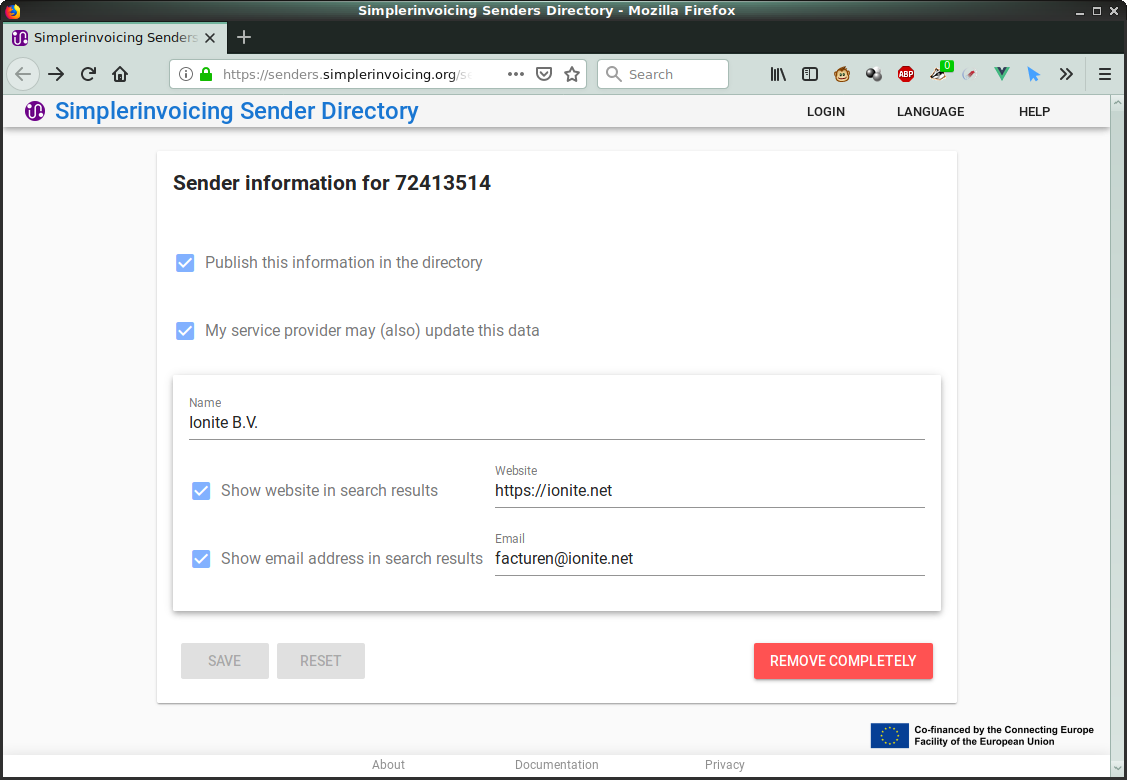Open the Firefox library icon

[x=778, y=74]
